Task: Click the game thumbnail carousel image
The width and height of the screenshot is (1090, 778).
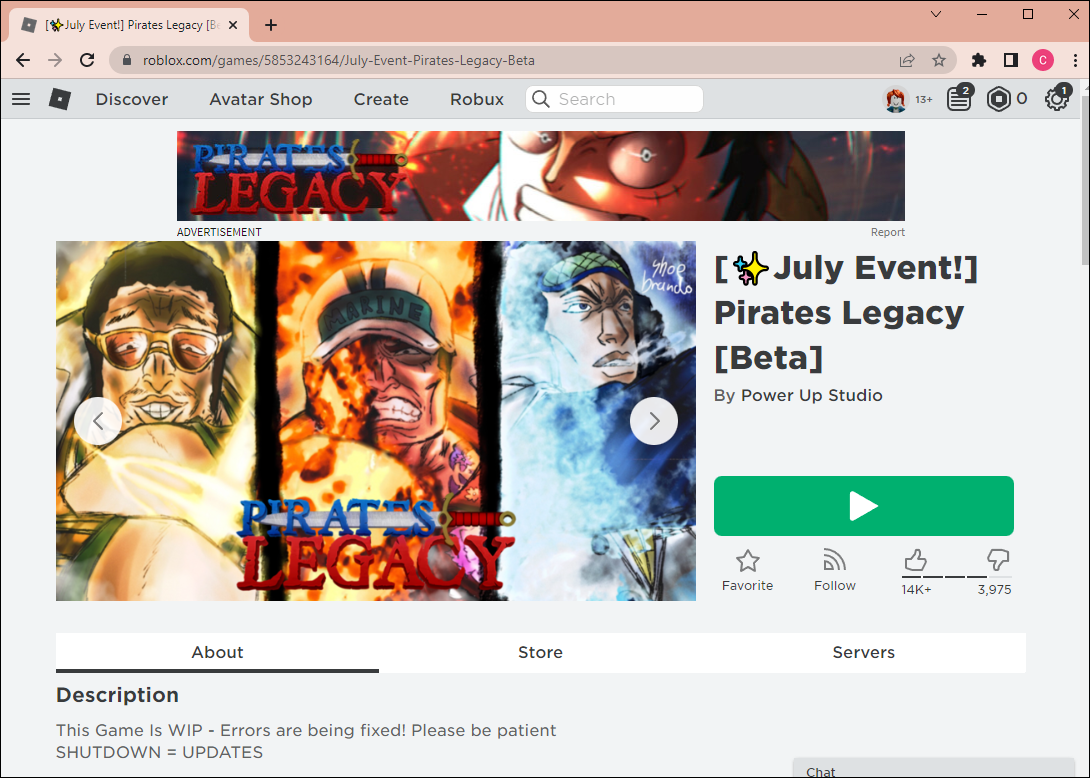Action: 376,421
